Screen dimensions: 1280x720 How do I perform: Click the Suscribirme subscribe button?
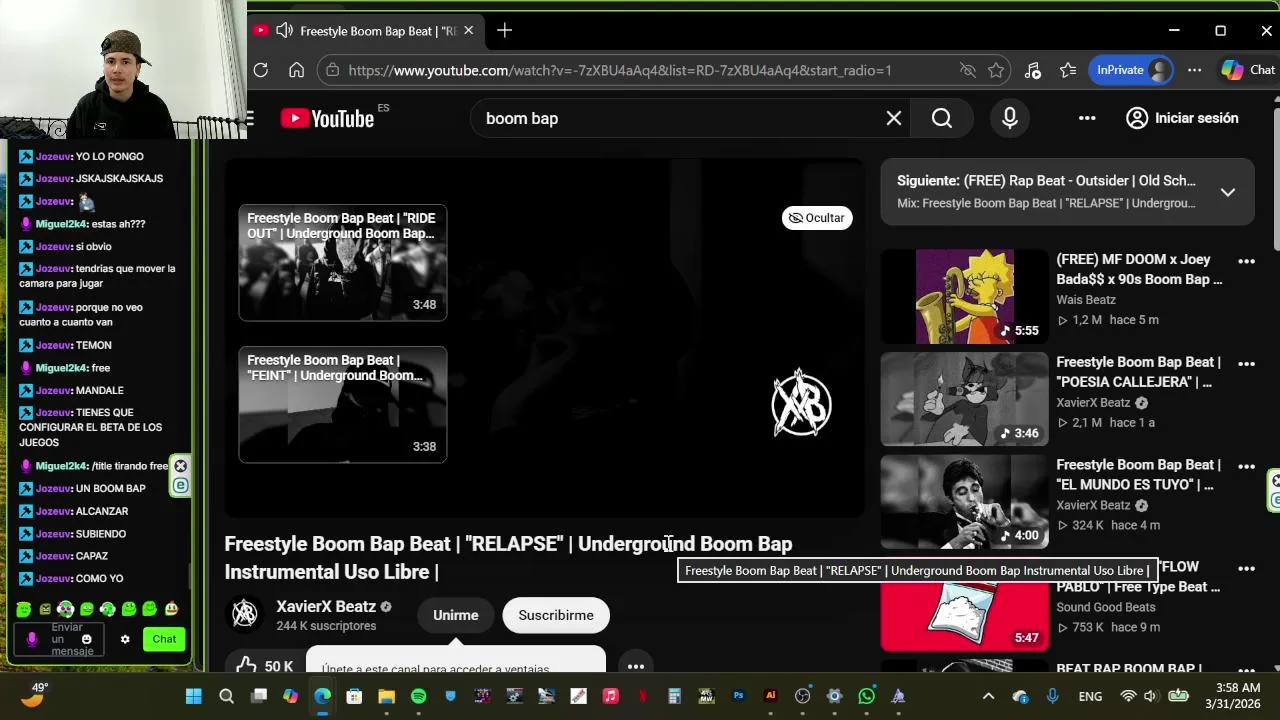[x=556, y=615]
